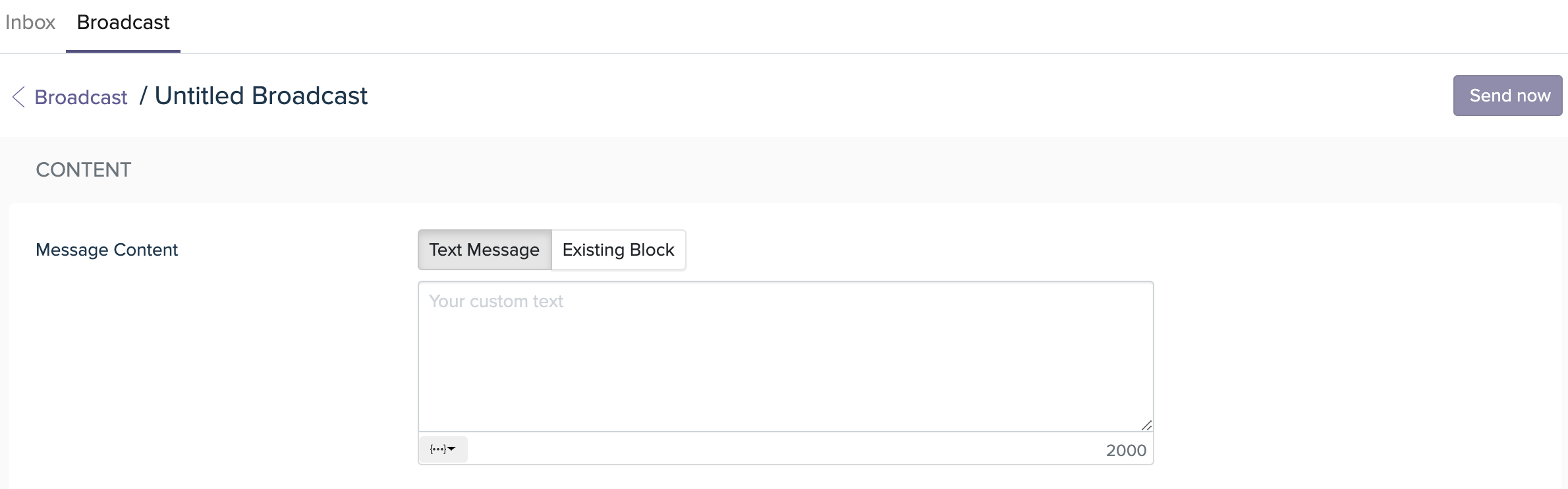Click the toolbar strip below the textarea
Image resolution: width=1568 pixels, height=489 pixels.
pos(785,449)
